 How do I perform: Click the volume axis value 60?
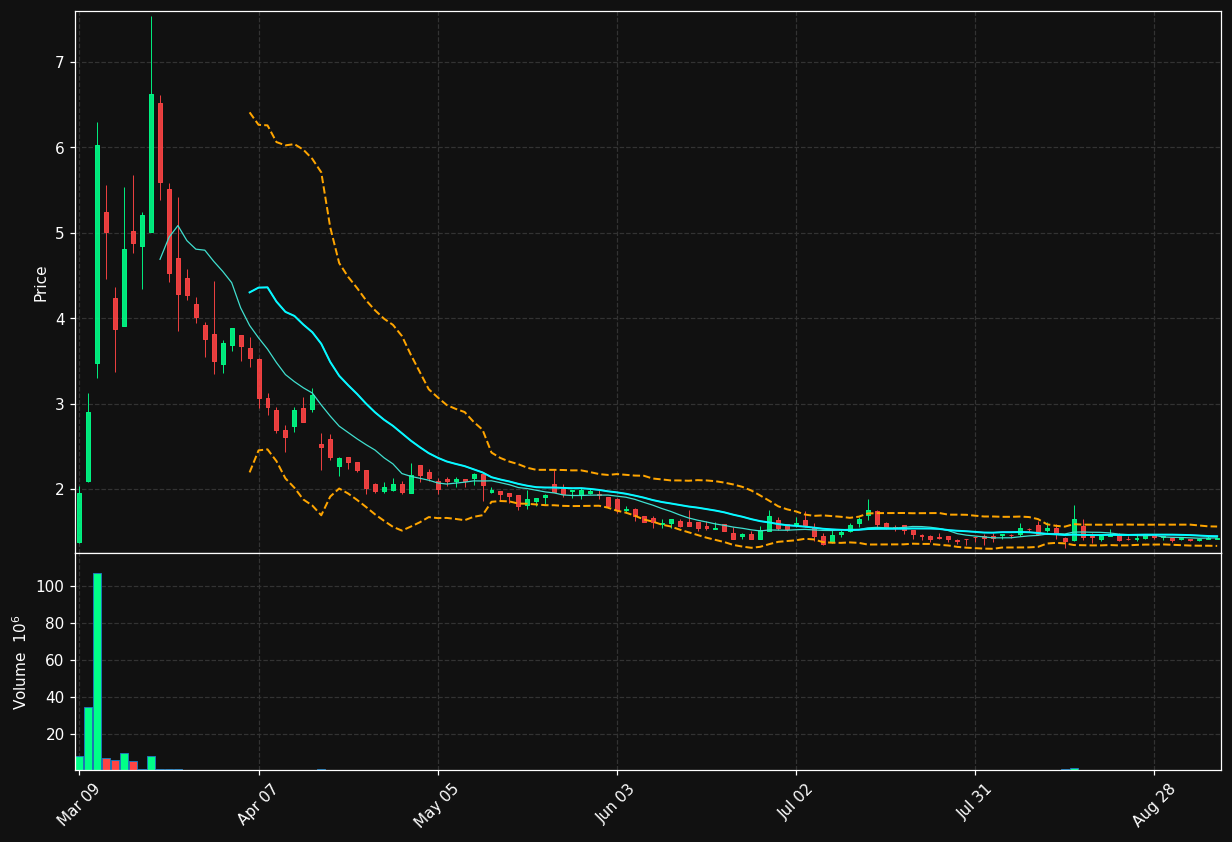tap(55, 661)
